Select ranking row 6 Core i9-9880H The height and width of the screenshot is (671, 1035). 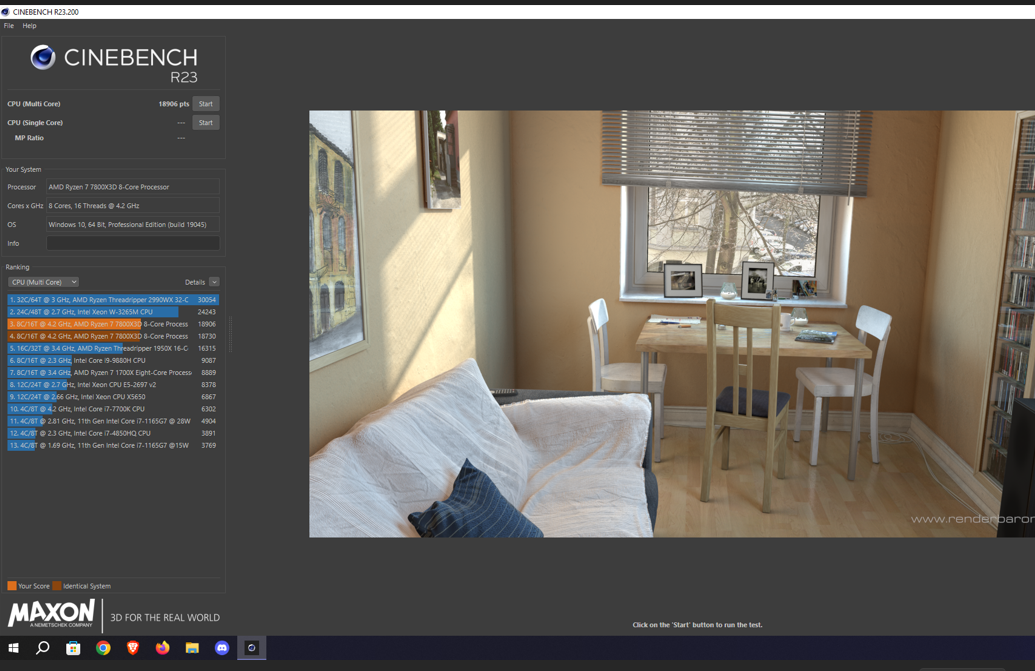tap(113, 360)
